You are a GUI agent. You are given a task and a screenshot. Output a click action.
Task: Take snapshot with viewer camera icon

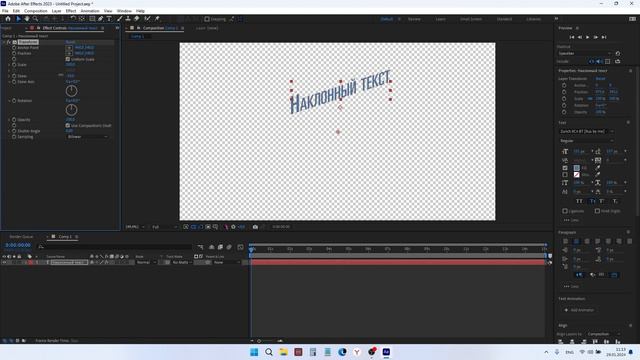click(x=255, y=227)
